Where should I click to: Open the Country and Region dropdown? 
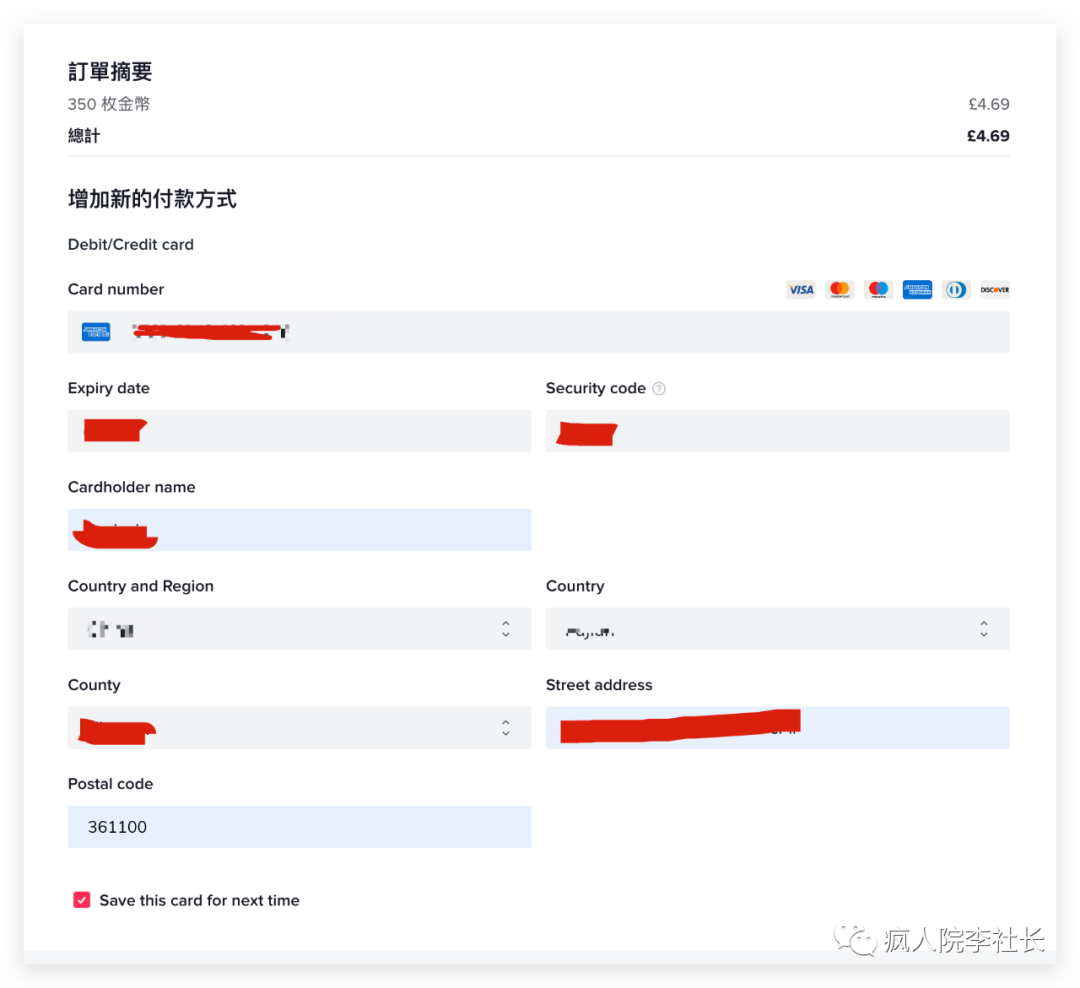pos(299,628)
